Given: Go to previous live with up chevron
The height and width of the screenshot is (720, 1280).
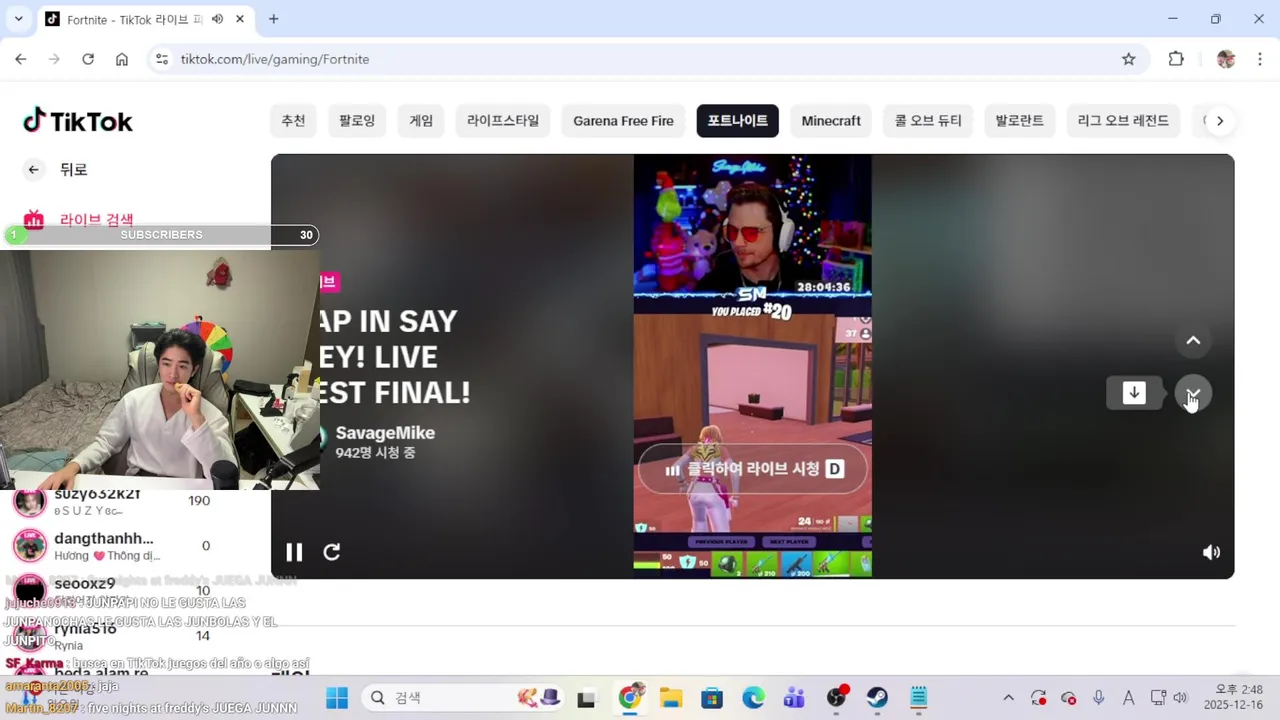Looking at the screenshot, I should tap(1193, 341).
